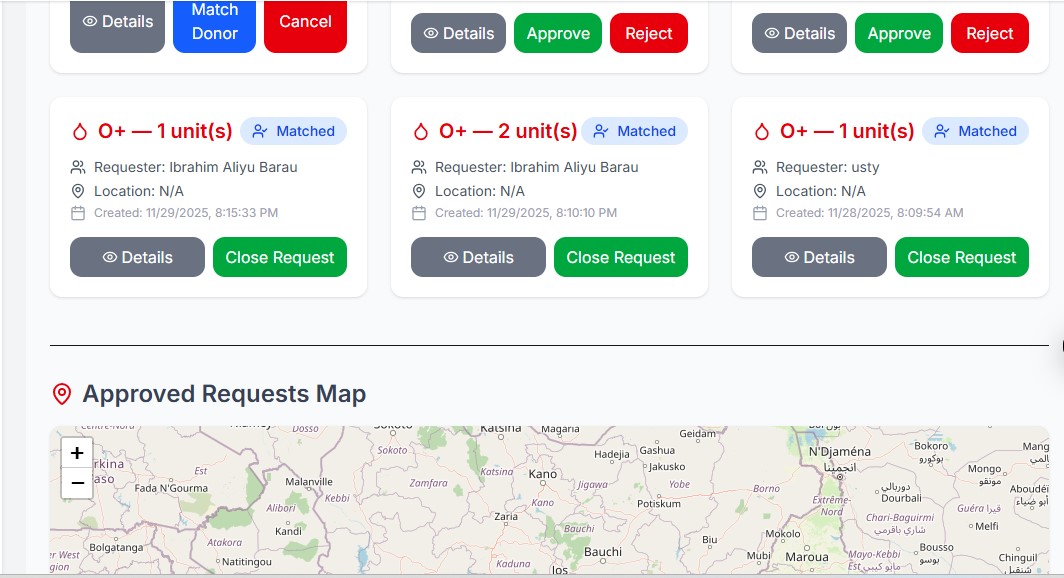
Task: Close Request created at 8:15:33 PM
Action: coord(280,257)
